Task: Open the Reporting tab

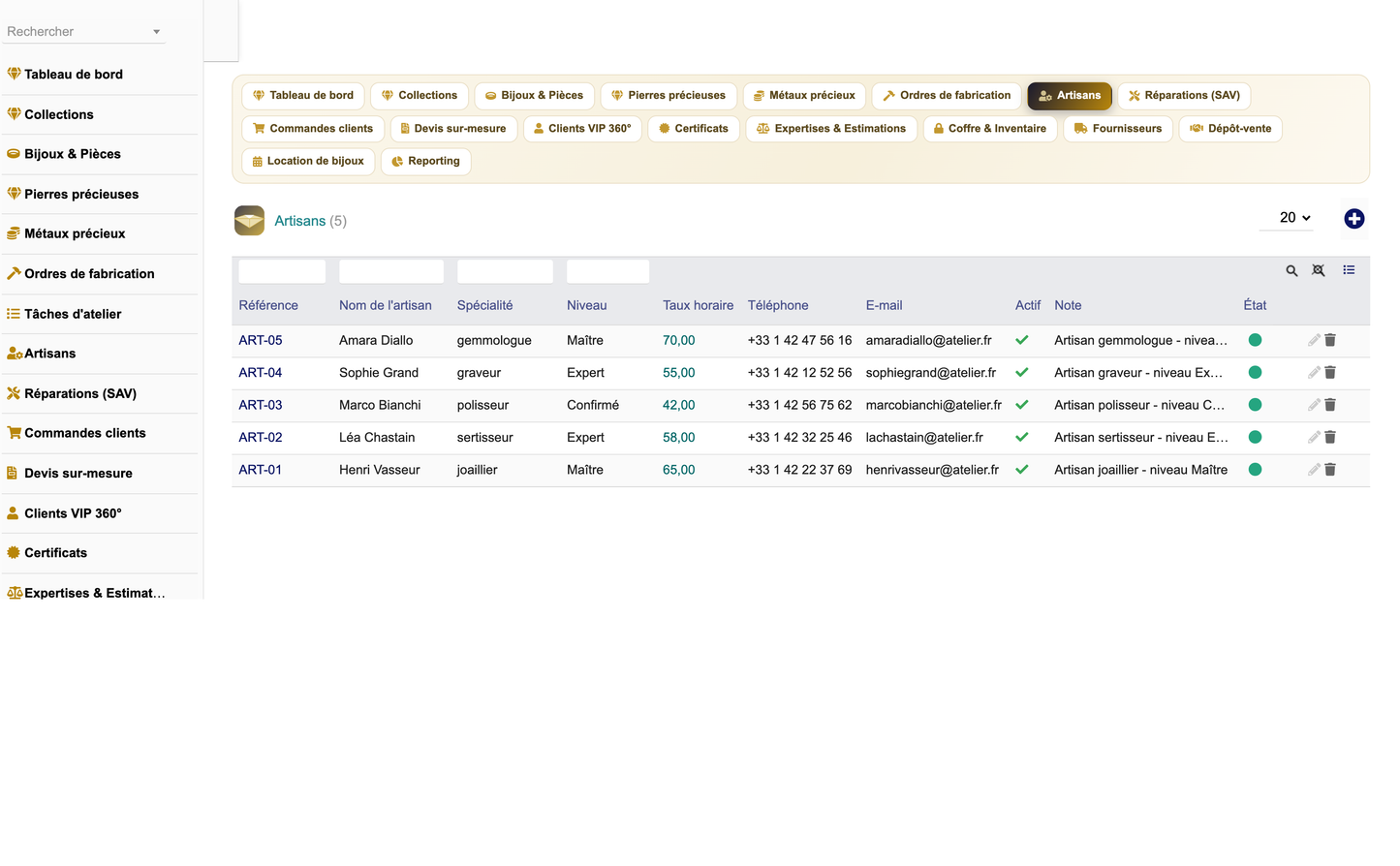Action: pos(426,162)
